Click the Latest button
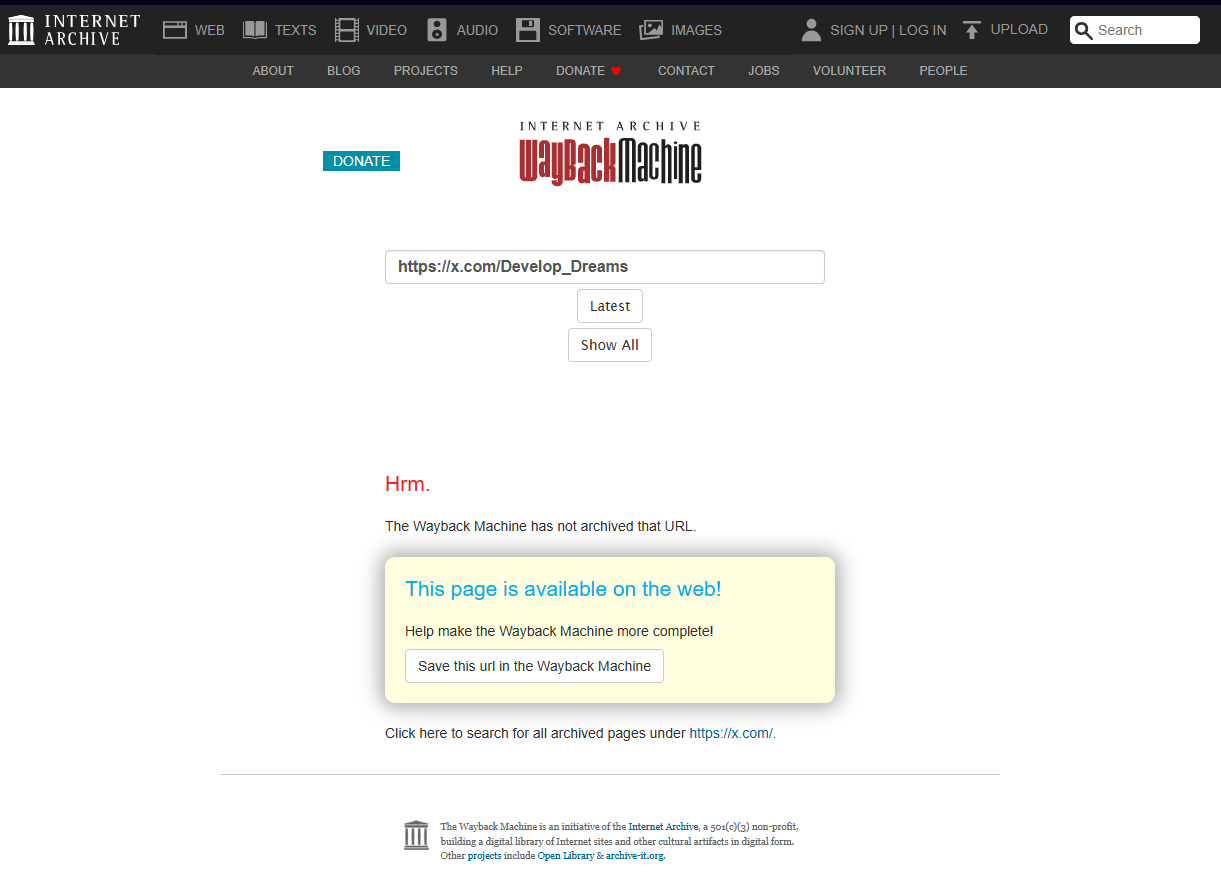 (x=610, y=306)
